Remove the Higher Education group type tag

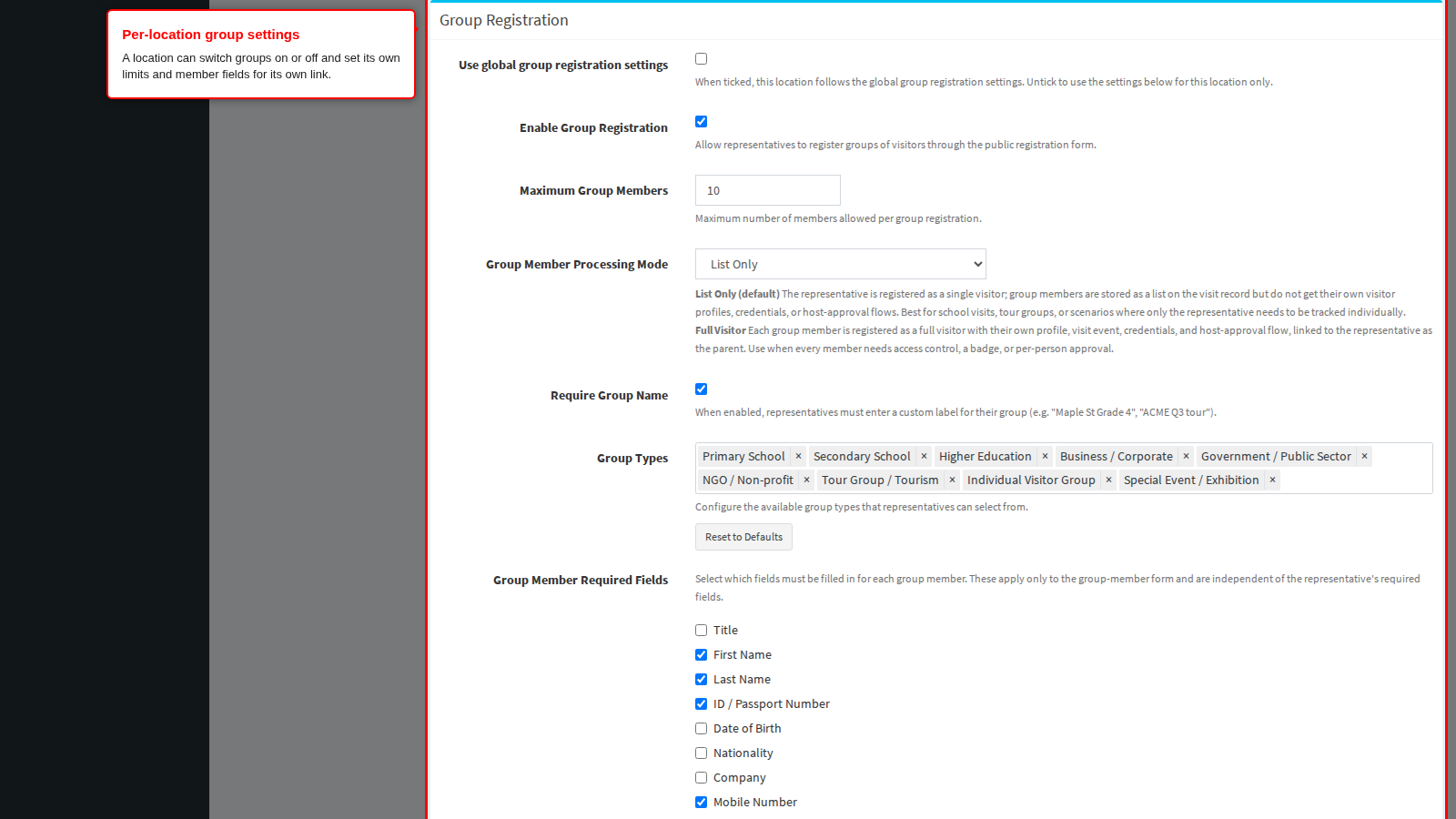coord(1045,457)
